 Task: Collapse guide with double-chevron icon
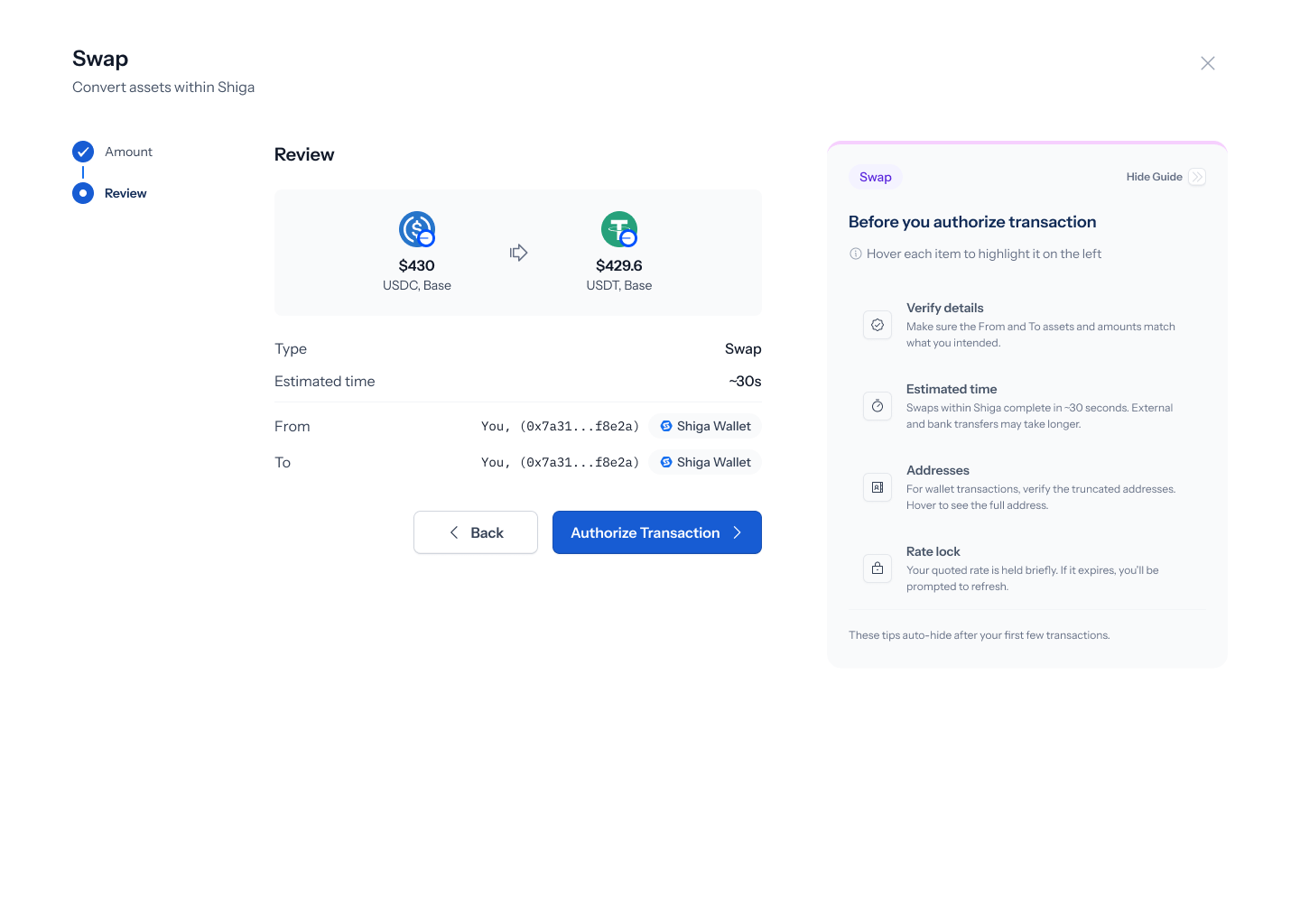(x=1197, y=177)
